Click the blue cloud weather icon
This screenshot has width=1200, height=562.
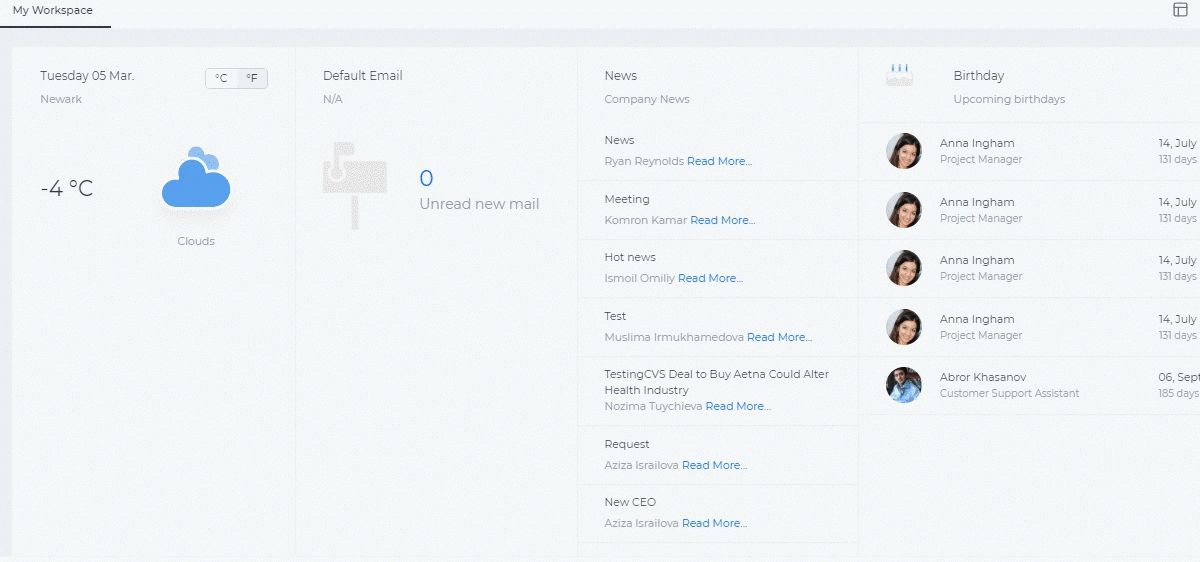(196, 178)
